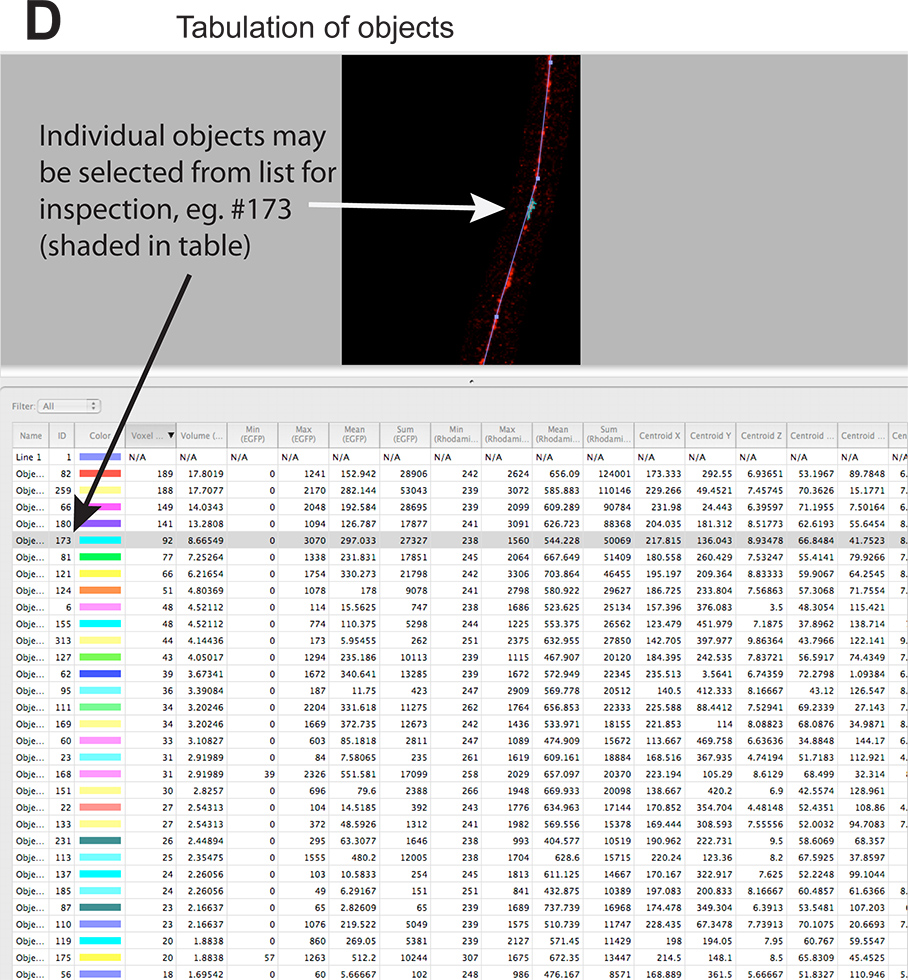
Task: Click Centroid Y value 209.364
Action: tap(714, 574)
